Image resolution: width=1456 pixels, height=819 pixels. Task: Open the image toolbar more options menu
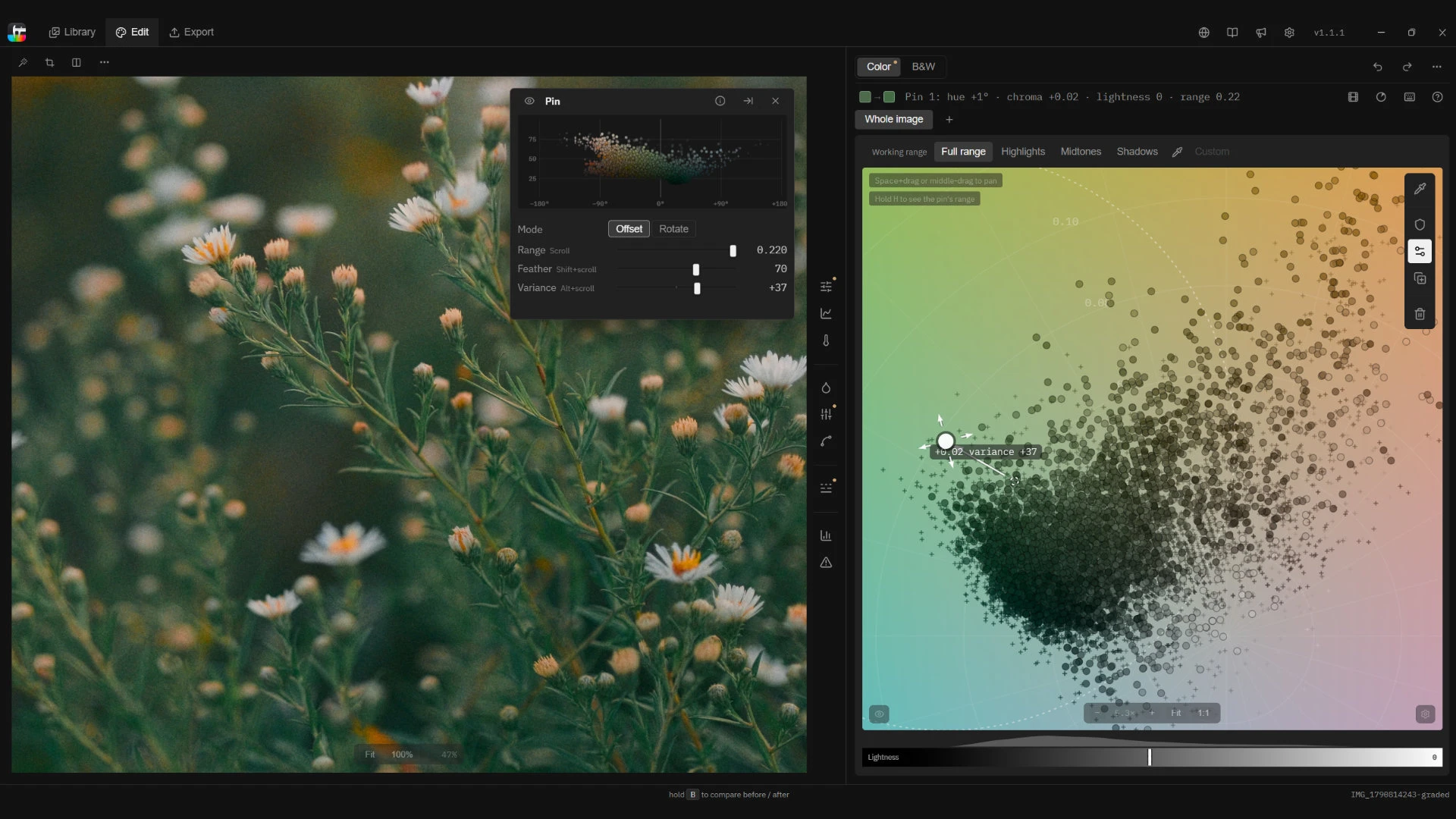104,62
